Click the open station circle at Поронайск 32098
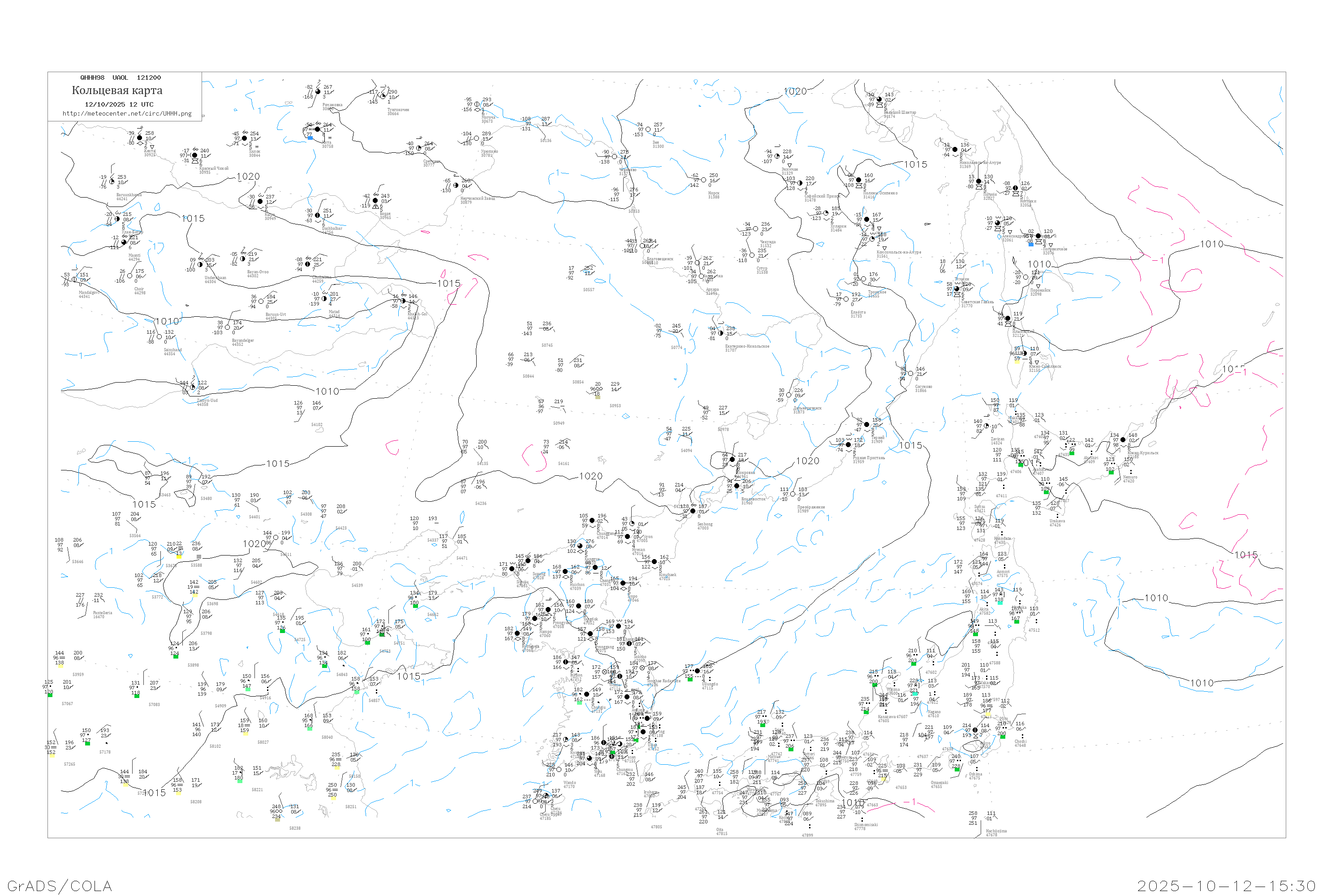 click(x=1026, y=277)
